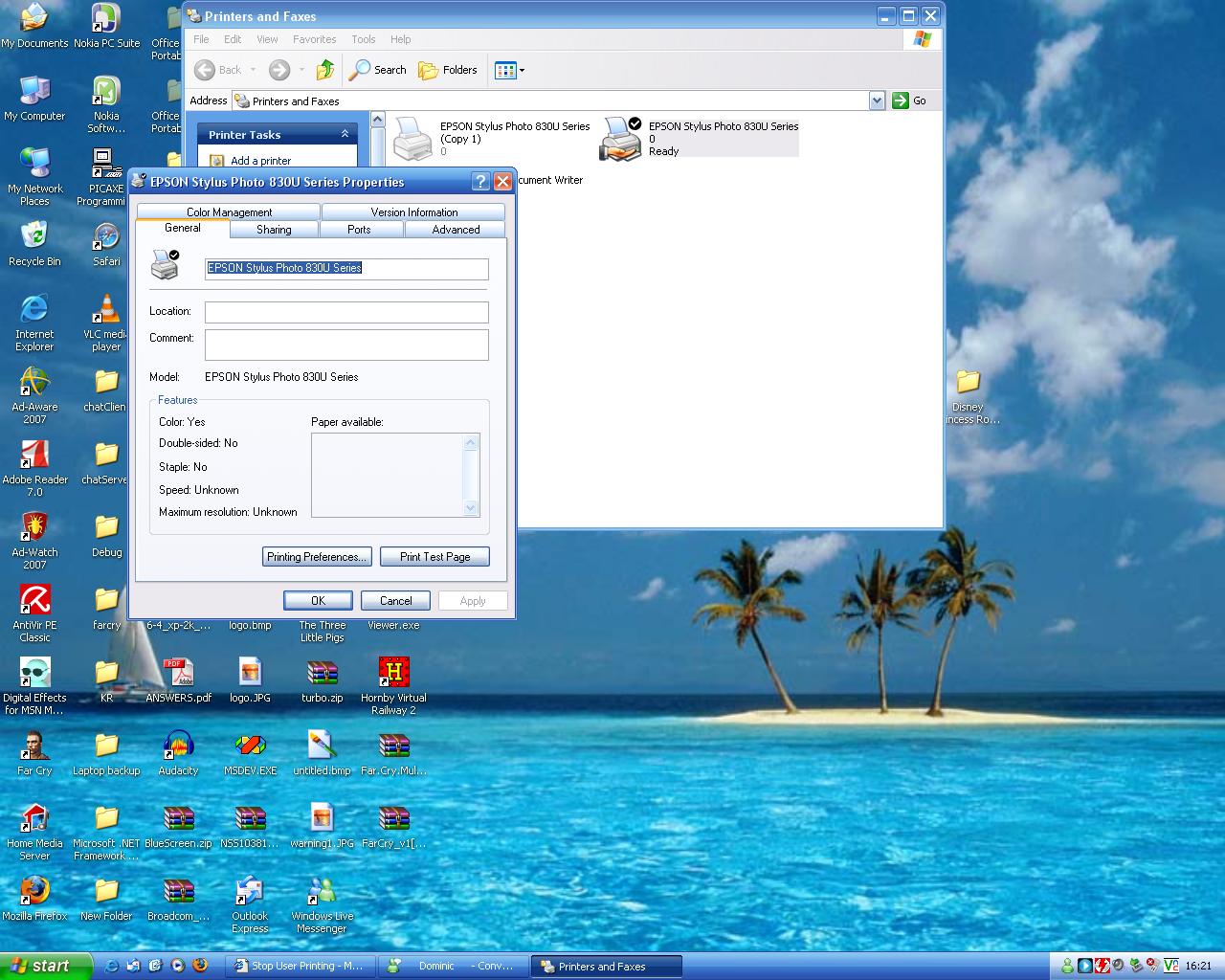Open the Favorites menu

tap(314, 39)
